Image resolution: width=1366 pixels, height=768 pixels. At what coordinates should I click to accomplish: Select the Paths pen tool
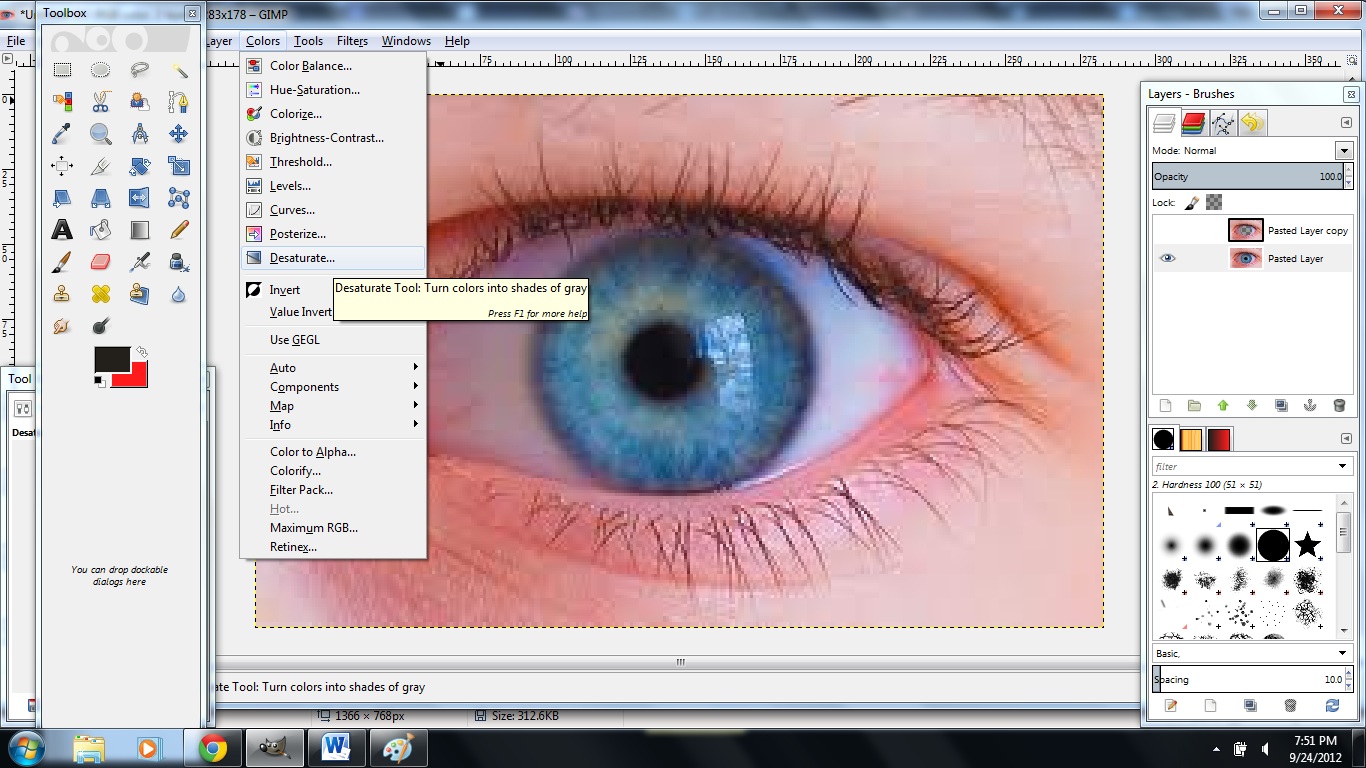tap(179, 102)
